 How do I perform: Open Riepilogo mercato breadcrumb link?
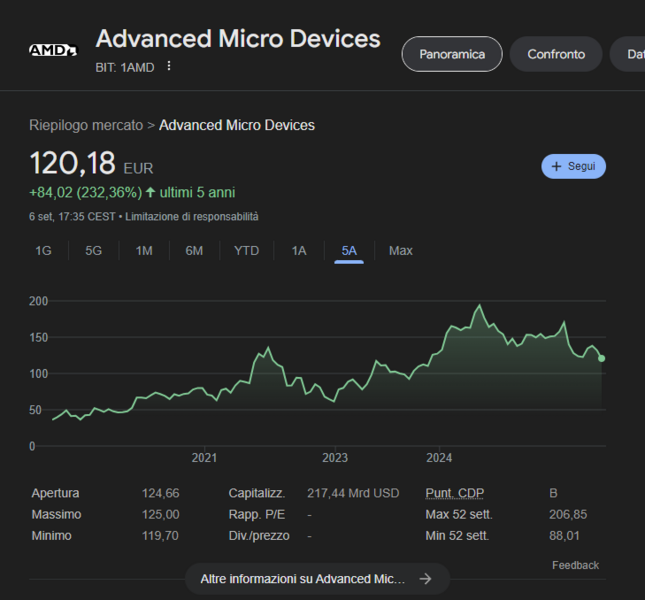coord(85,125)
